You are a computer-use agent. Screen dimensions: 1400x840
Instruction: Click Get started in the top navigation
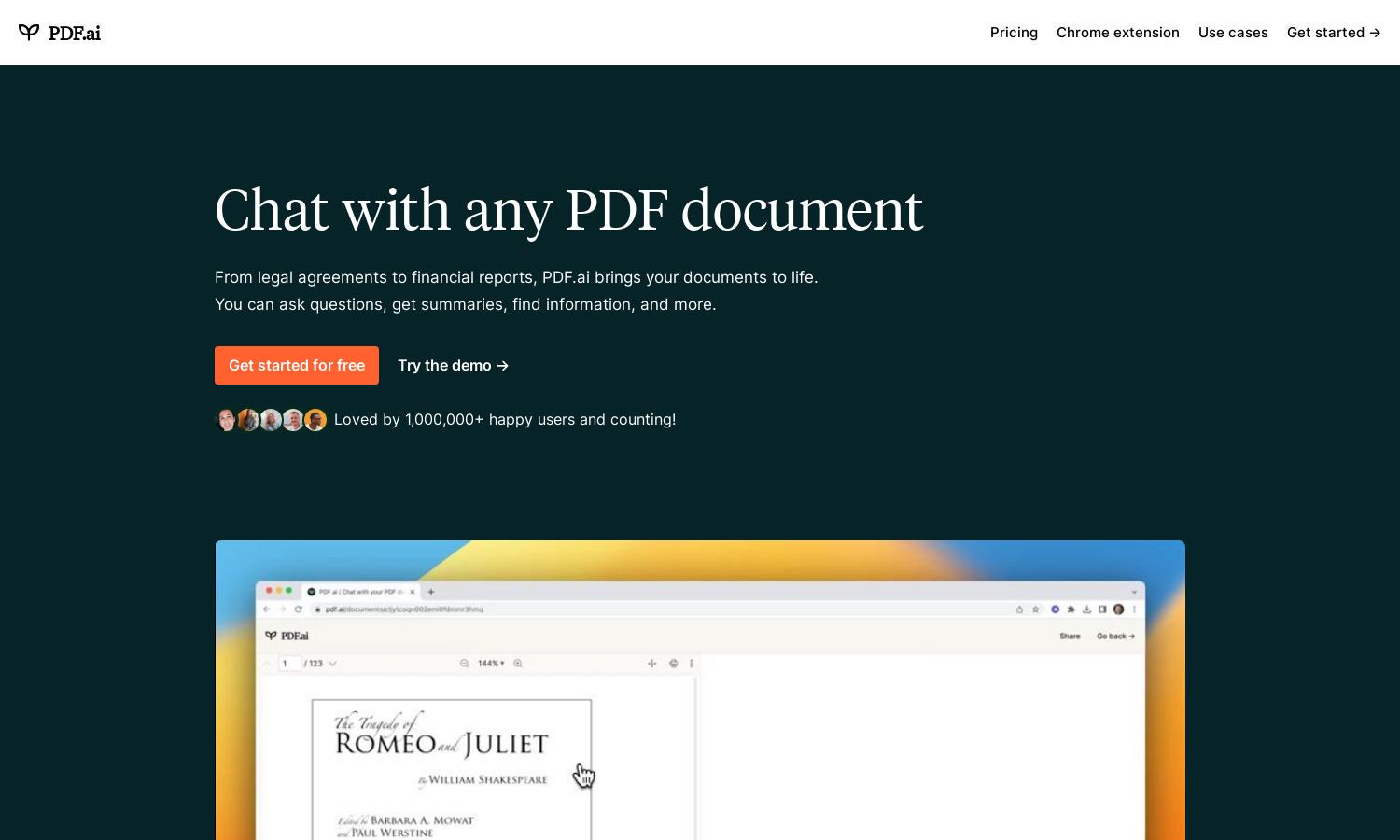[x=1334, y=33]
